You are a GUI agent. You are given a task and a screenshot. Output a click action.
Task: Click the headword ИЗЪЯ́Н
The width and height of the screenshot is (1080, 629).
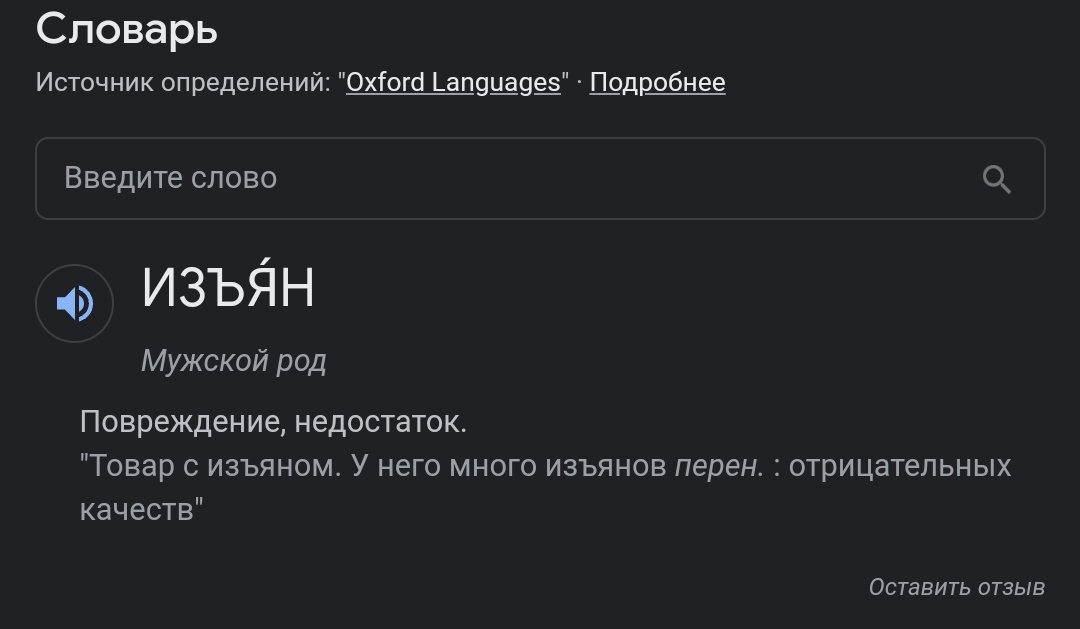coord(228,285)
